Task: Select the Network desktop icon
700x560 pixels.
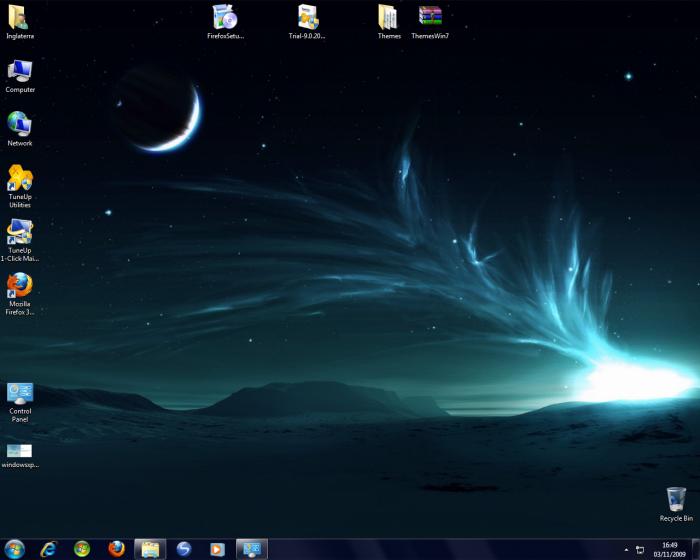Action: 20,129
